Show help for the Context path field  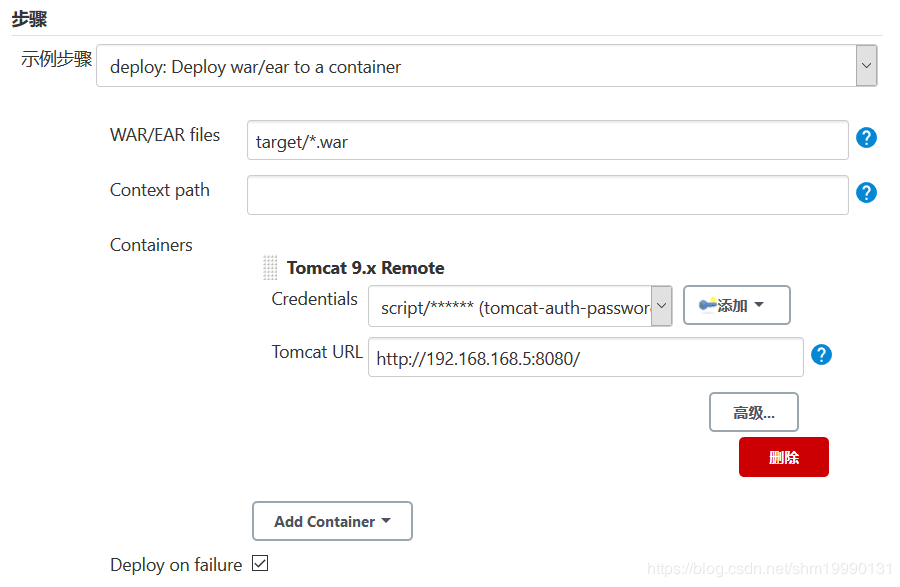click(x=866, y=192)
